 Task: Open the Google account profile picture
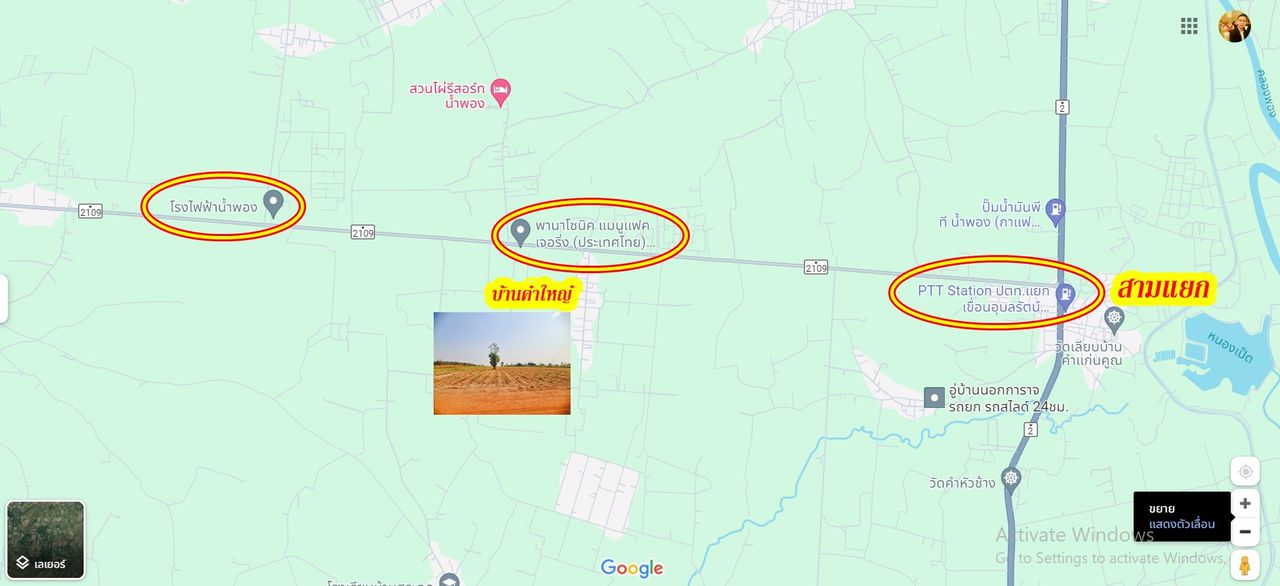[x=1235, y=26]
